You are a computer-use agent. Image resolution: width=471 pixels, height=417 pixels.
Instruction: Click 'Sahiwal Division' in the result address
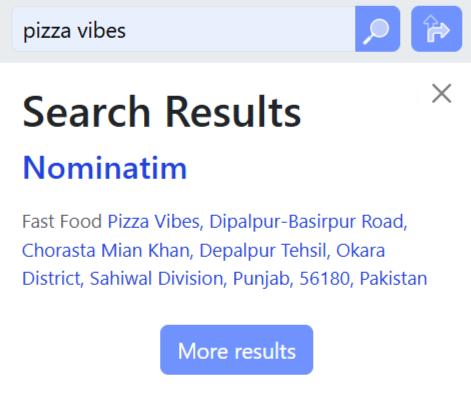pos(158,278)
